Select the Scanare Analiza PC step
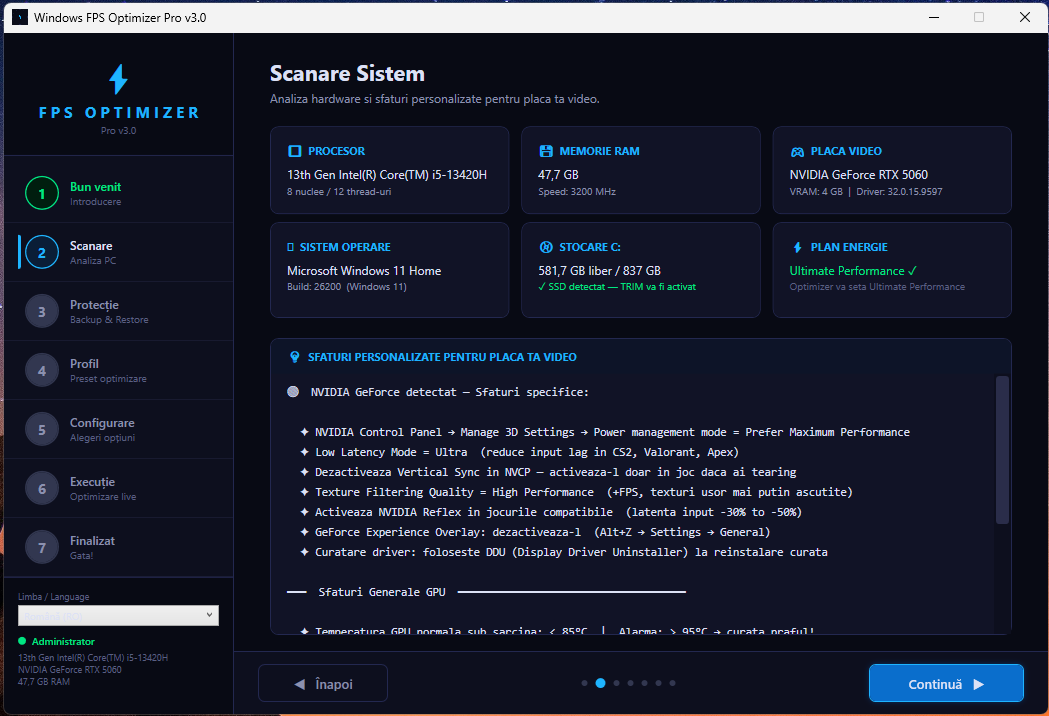The image size is (1049, 716). [x=118, y=252]
